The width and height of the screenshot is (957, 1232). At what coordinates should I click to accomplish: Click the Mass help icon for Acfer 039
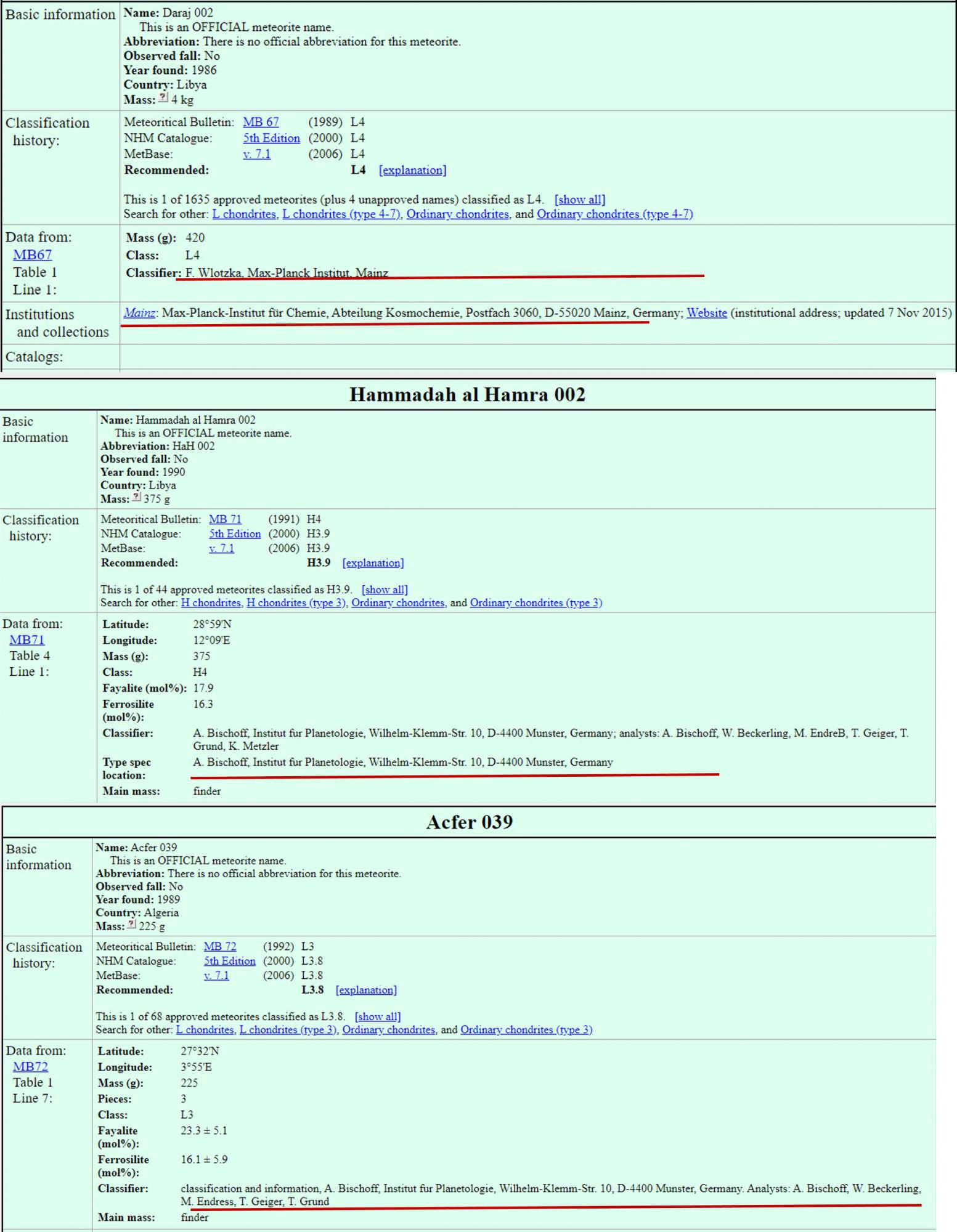tap(131, 925)
